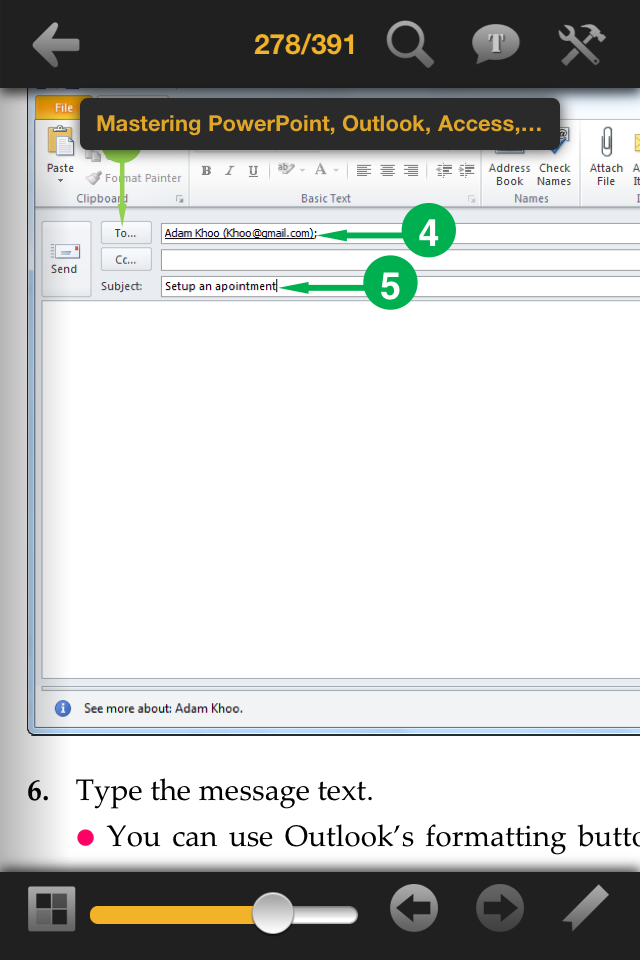Open font color dropdown arrow
This screenshot has height=960, width=640.
336,170
